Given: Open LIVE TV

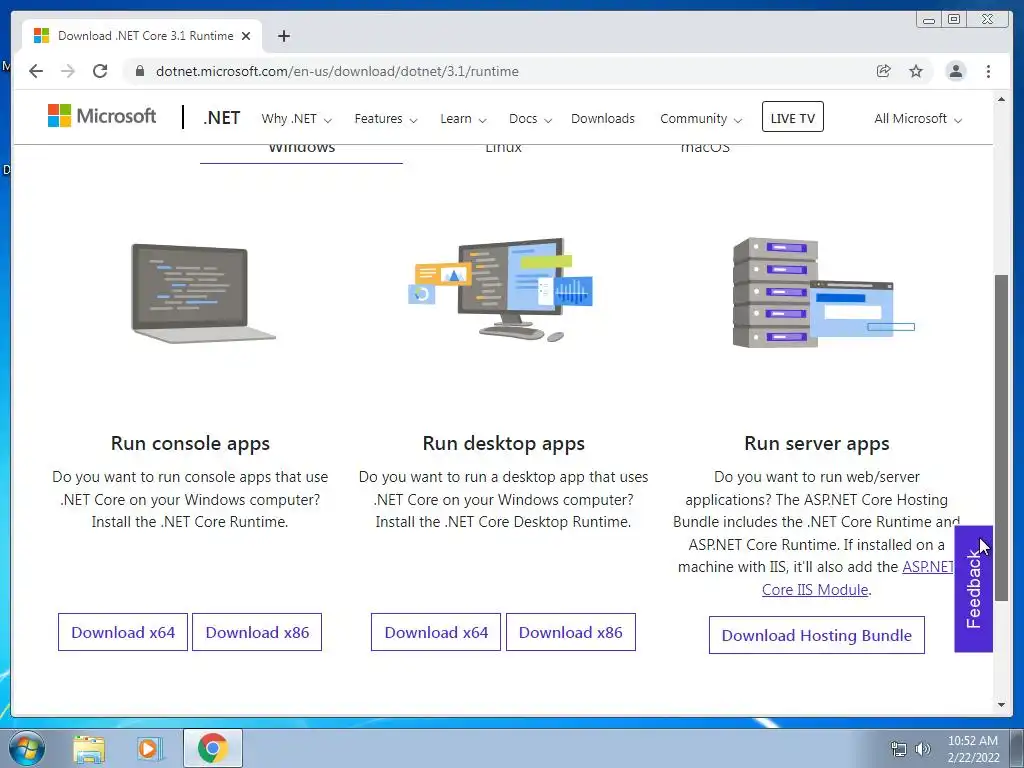Looking at the screenshot, I should coord(793,117).
